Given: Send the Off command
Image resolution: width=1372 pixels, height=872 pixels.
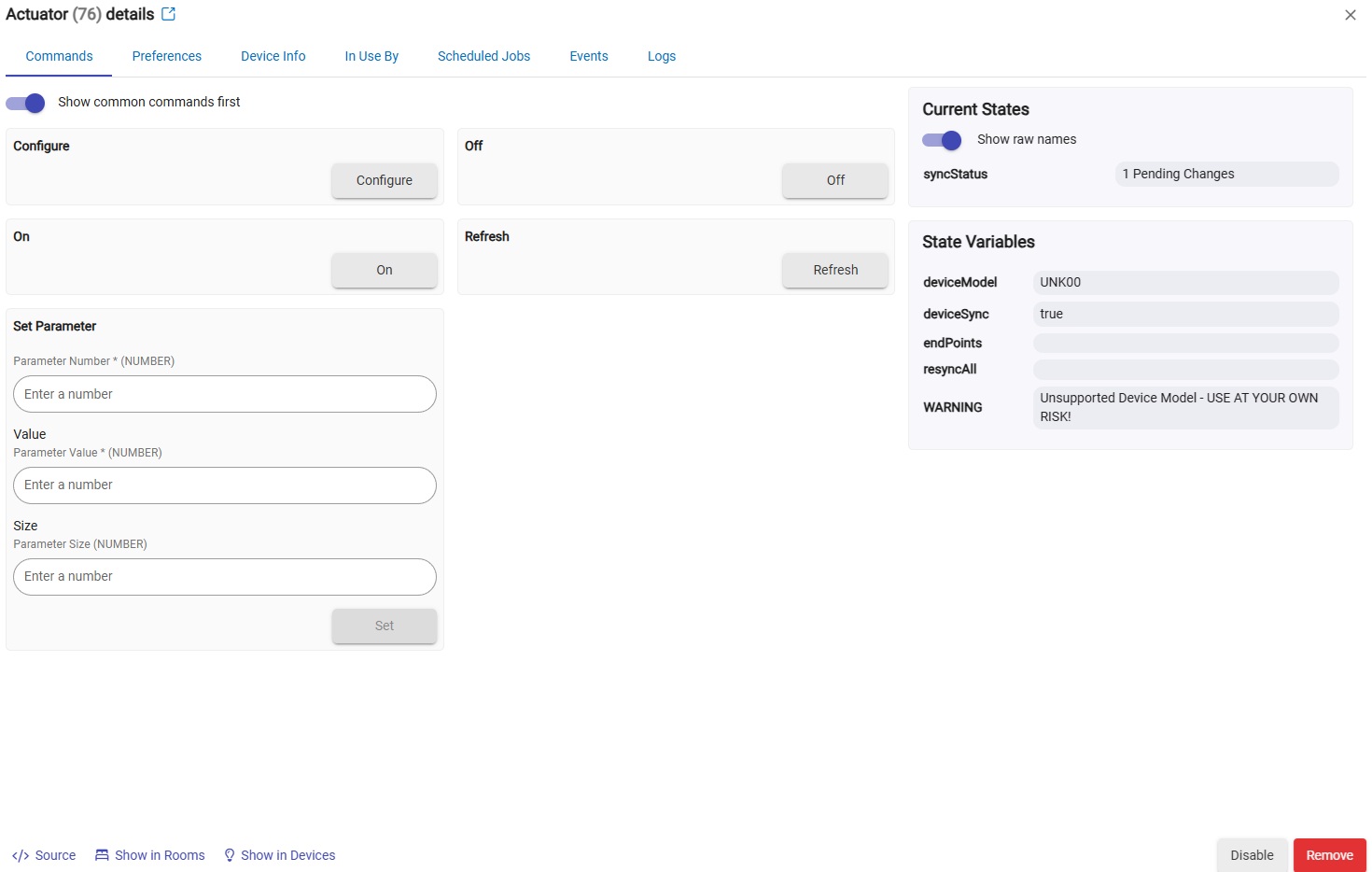Looking at the screenshot, I should [835, 180].
